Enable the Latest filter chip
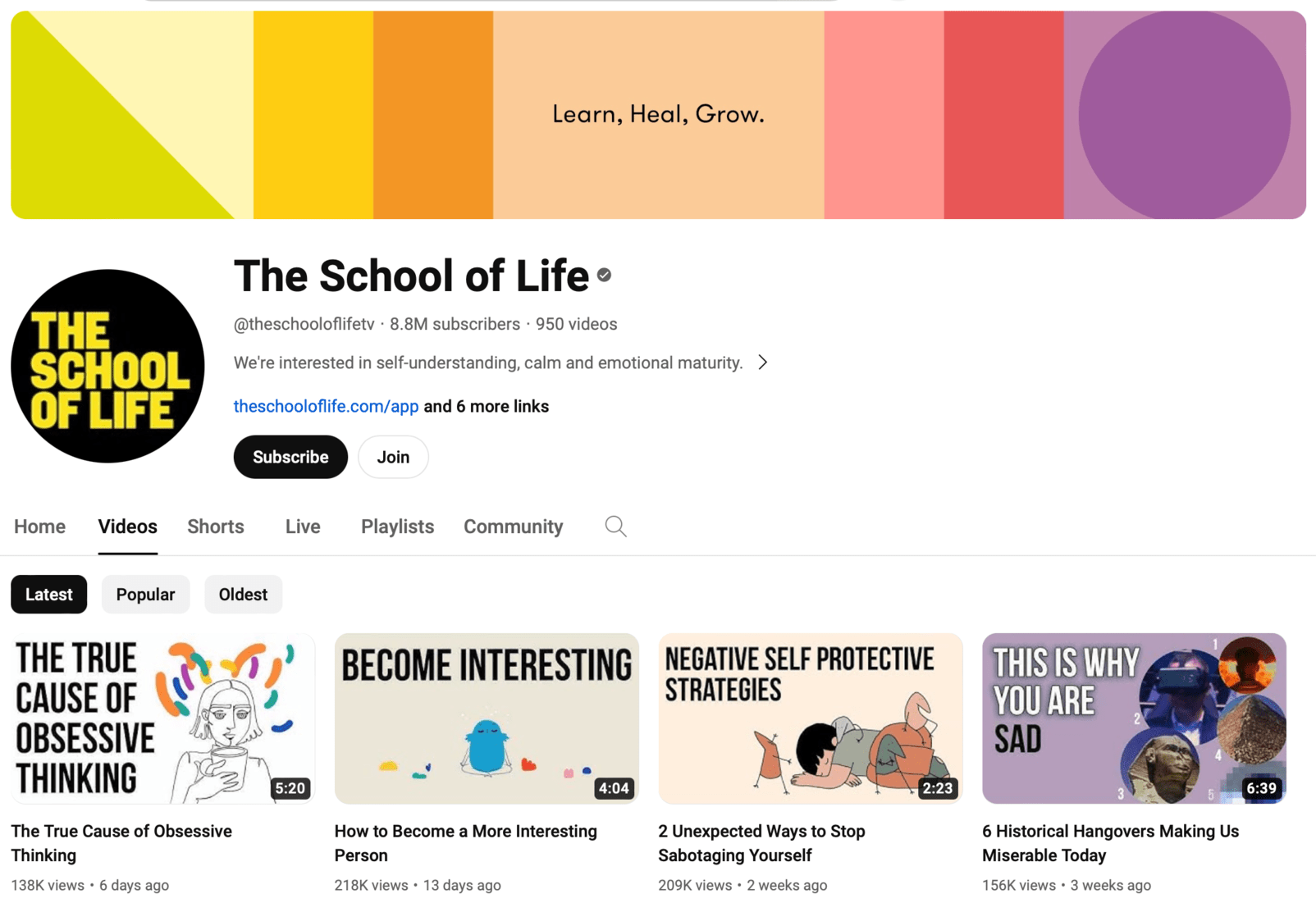Viewport: 1316px width, 903px height. click(x=48, y=594)
